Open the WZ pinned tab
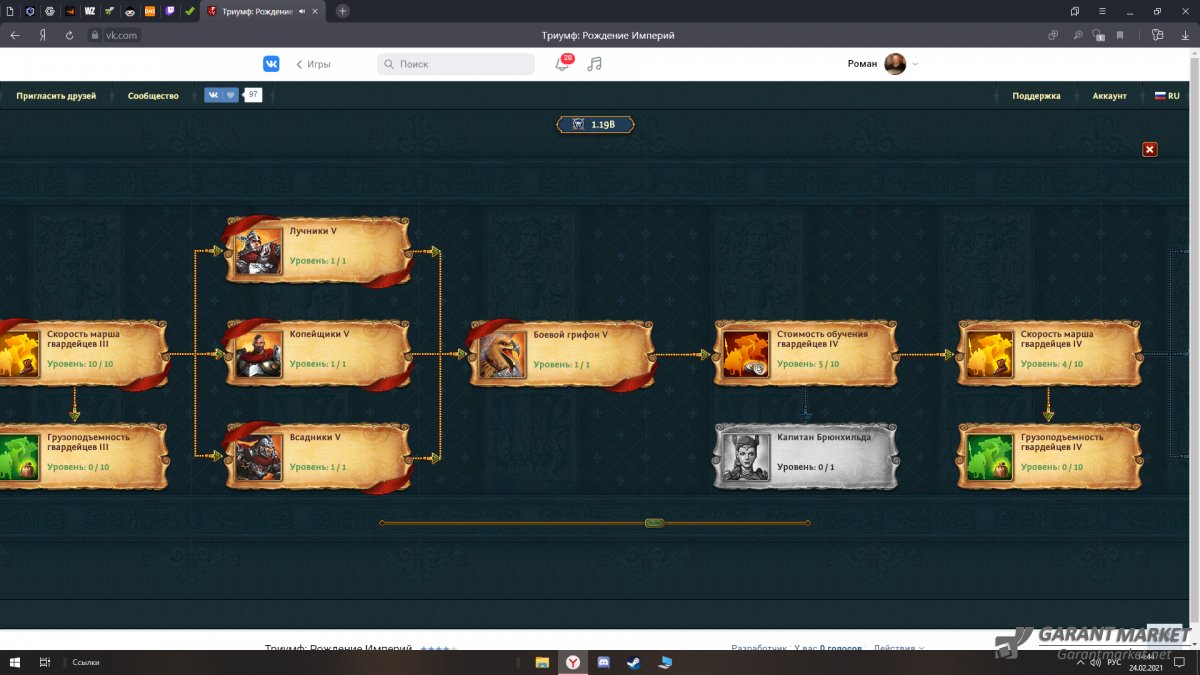1200x675 pixels. [90, 11]
